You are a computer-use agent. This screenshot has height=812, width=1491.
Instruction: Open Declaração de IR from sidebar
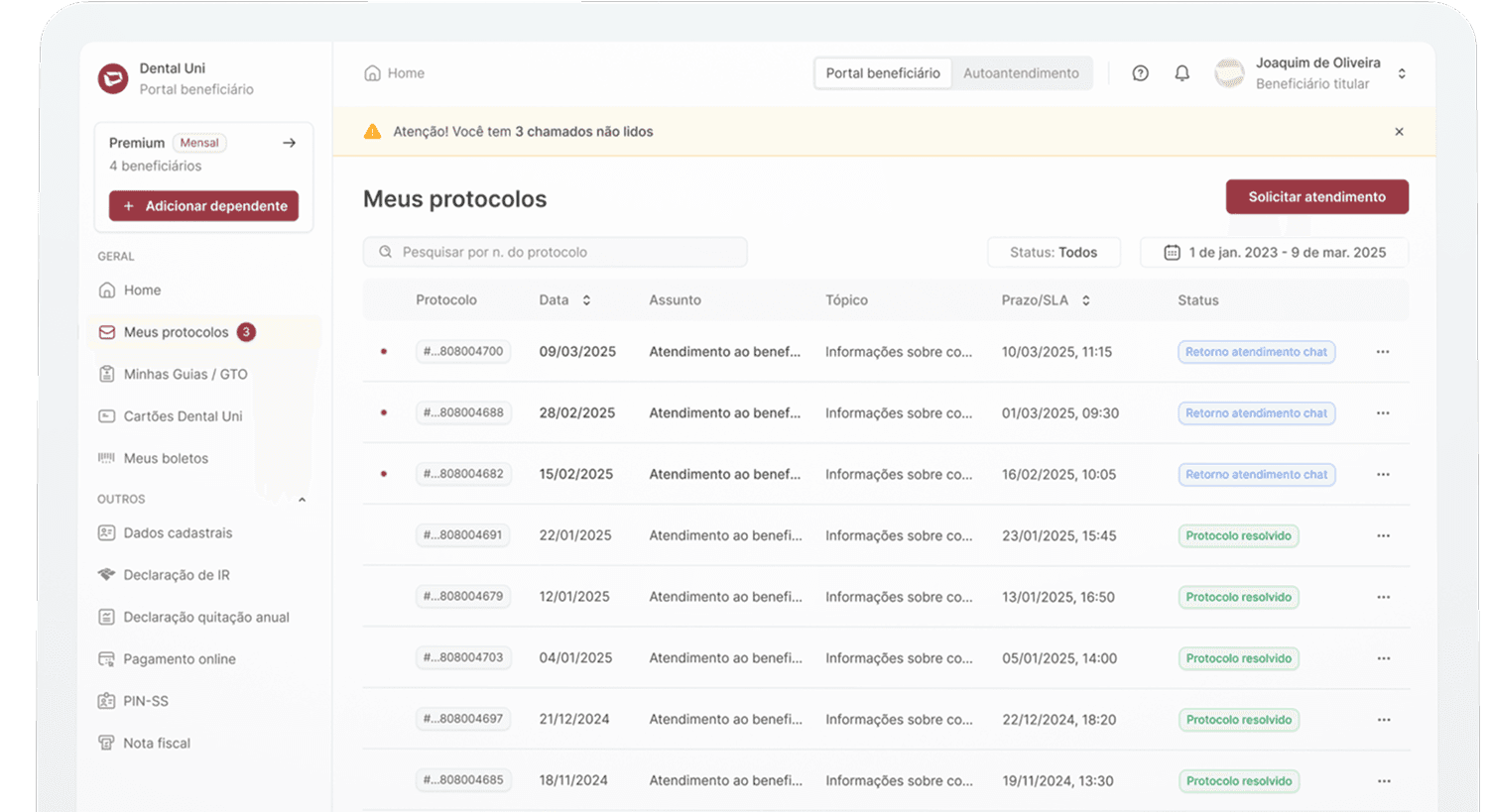(176, 575)
